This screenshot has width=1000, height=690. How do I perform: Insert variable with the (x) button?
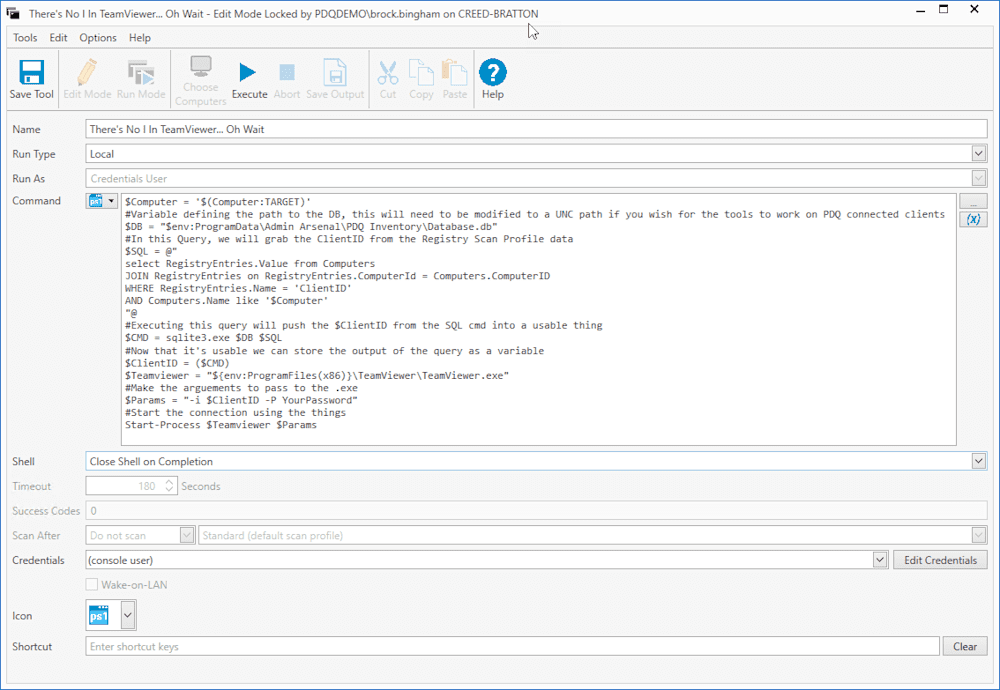click(973, 219)
